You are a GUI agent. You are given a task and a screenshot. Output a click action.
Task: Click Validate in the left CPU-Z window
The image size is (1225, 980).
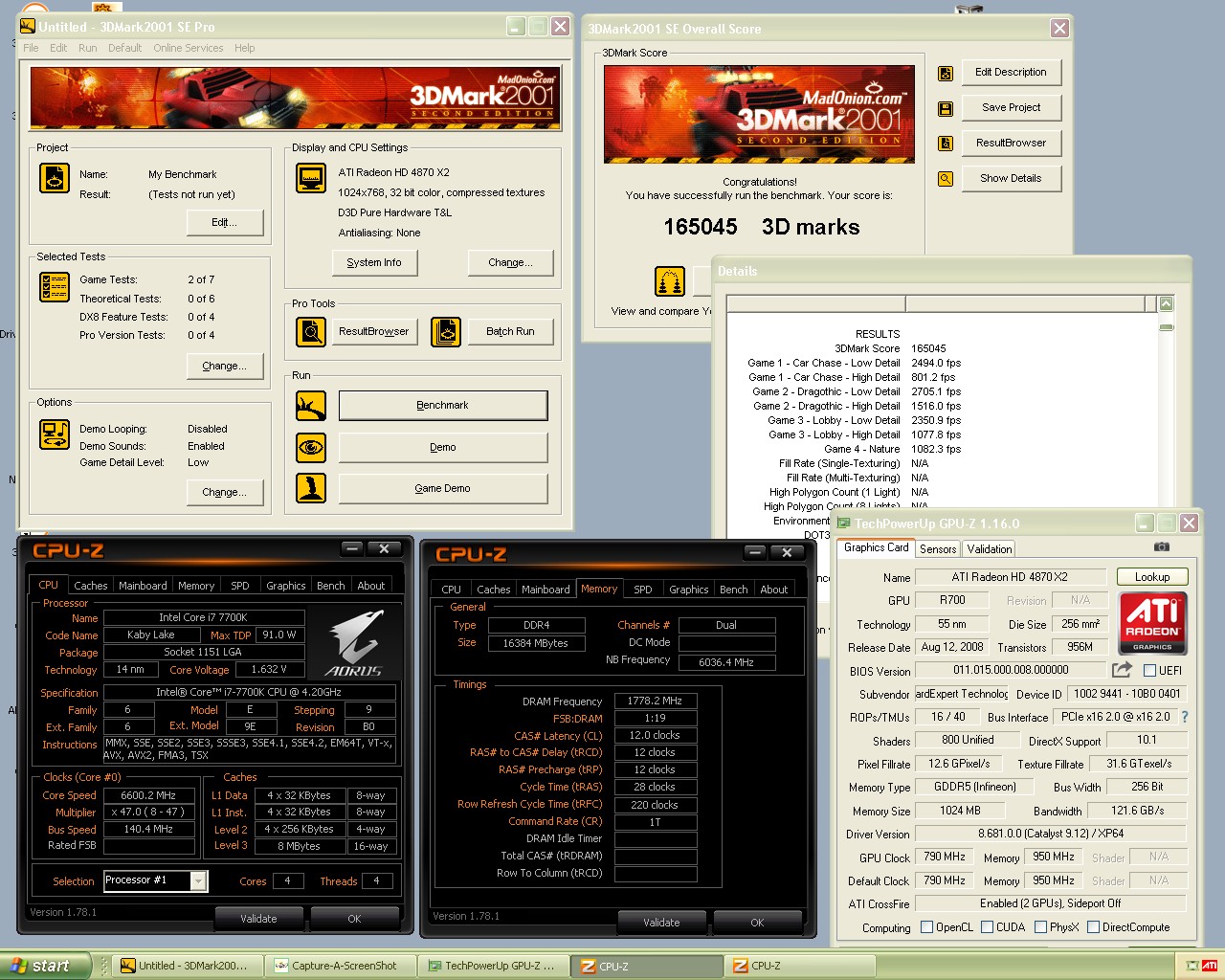[x=258, y=919]
